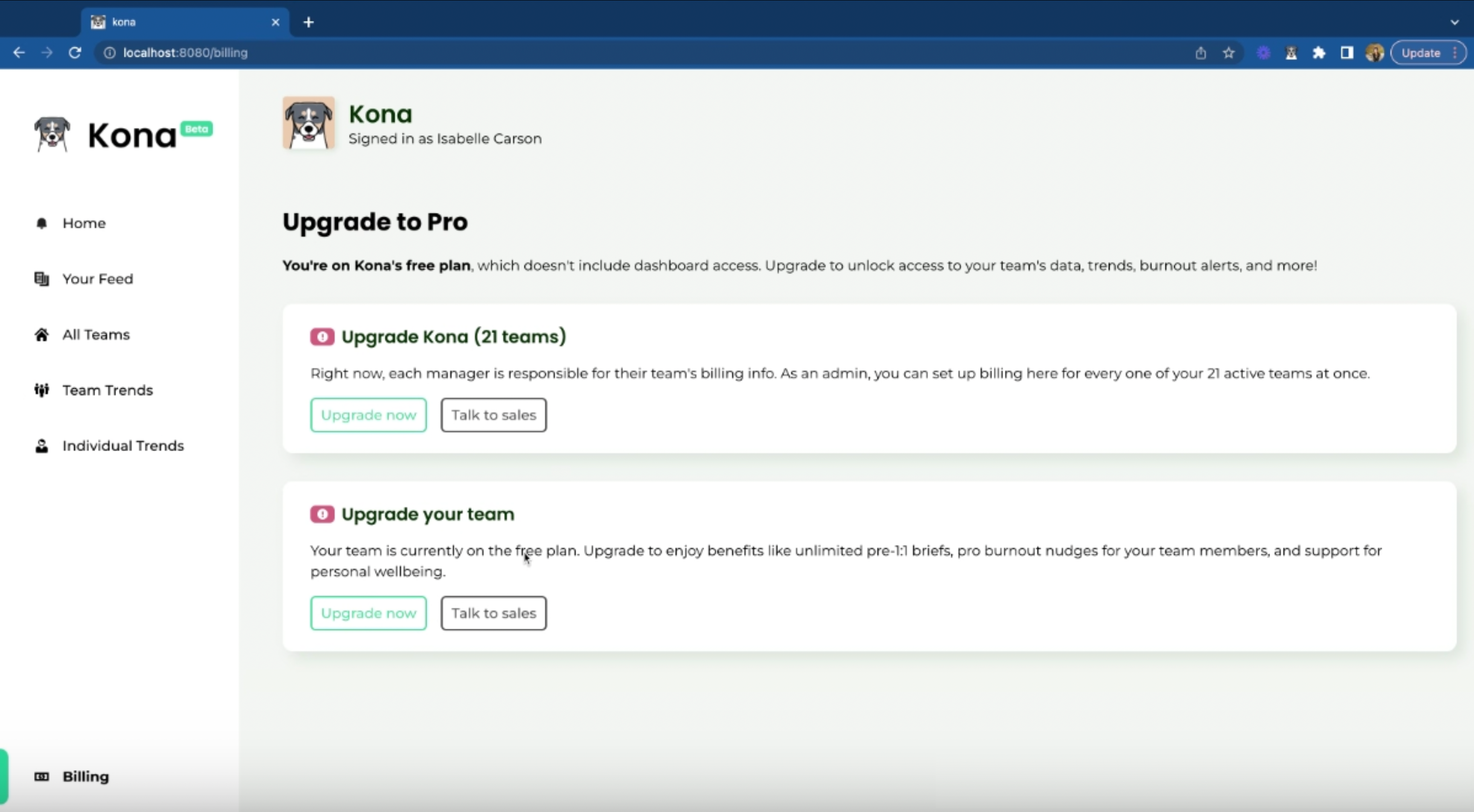Click the address bar showing localhost:8080/billing
The height and width of the screenshot is (812, 1474).
tap(186, 52)
